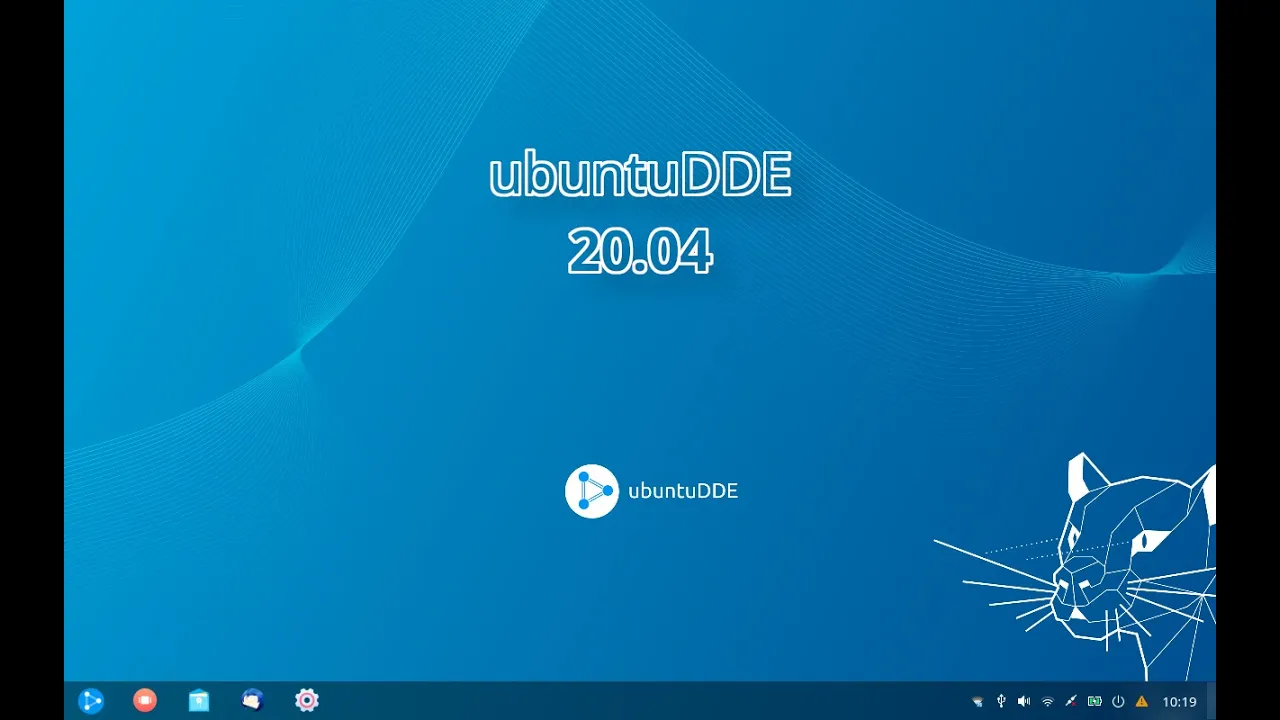Click the network tray icon beside the USB icon
1280x720 pixels.
pyautogui.click(x=978, y=702)
